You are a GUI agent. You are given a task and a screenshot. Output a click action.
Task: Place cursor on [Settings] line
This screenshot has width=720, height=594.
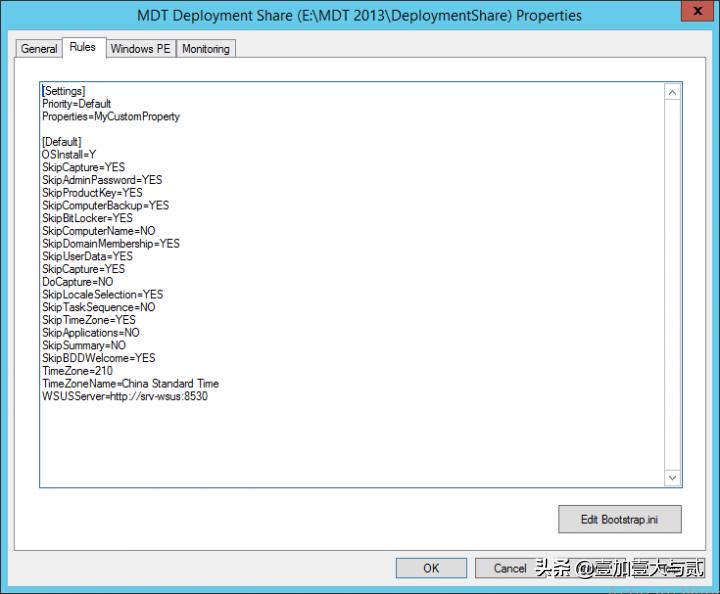(64, 91)
